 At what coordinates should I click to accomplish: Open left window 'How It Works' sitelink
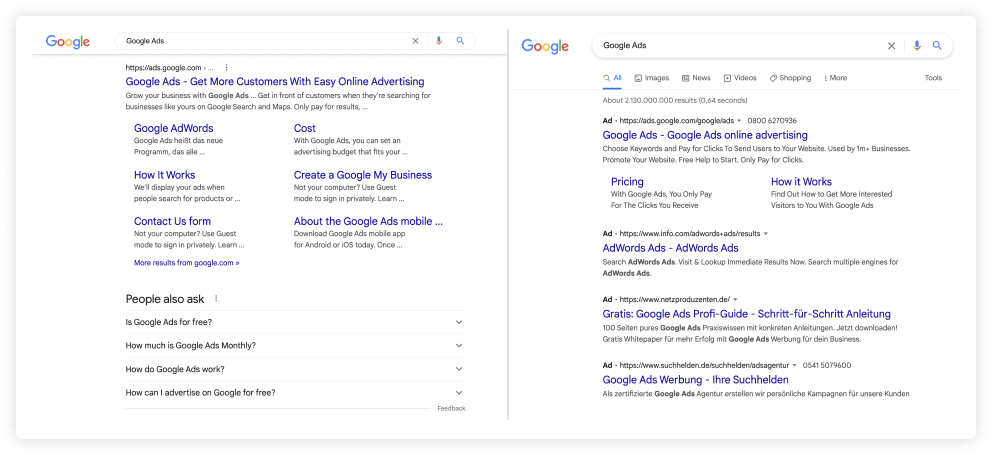point(164,175)
